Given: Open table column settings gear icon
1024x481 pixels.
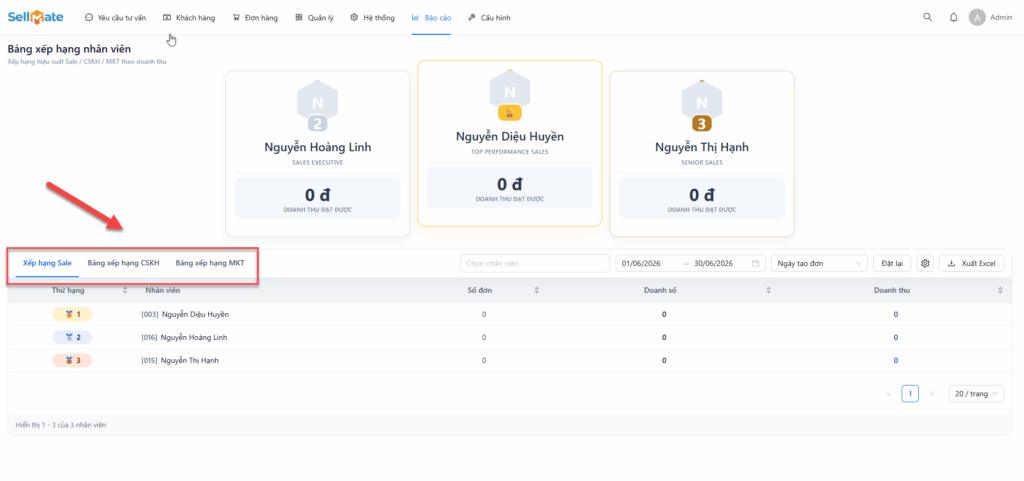Looking at the screenshot, I should pos(925,264).
